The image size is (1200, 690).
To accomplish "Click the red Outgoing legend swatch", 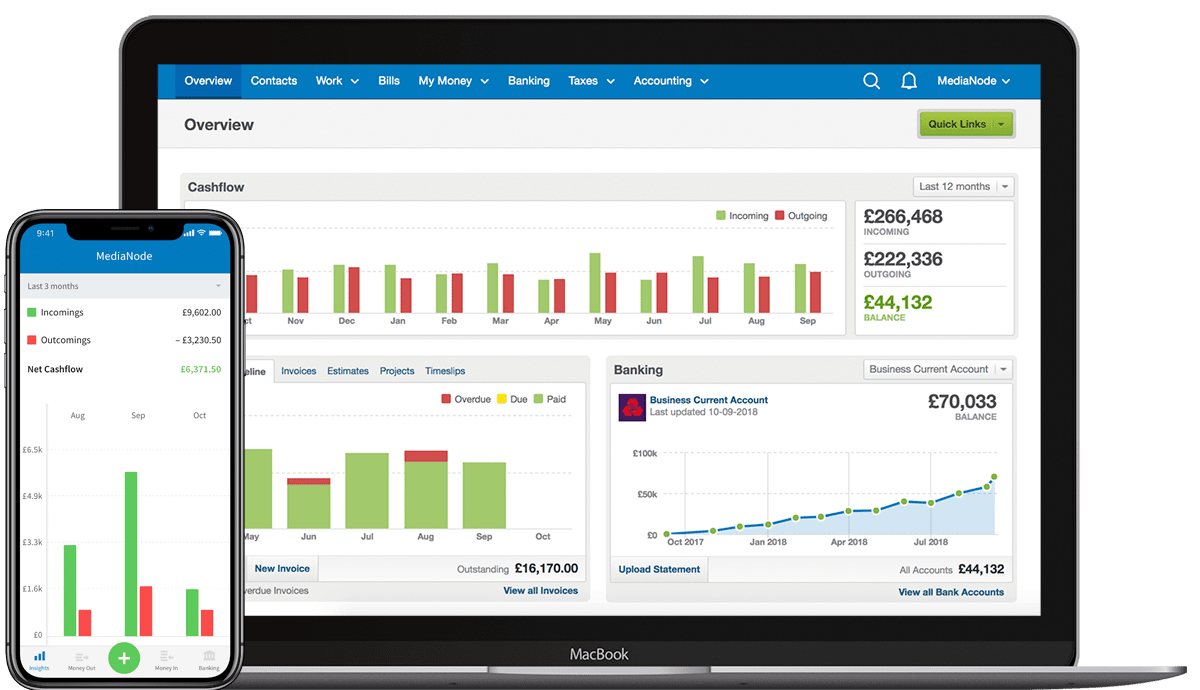I will 782,216.
